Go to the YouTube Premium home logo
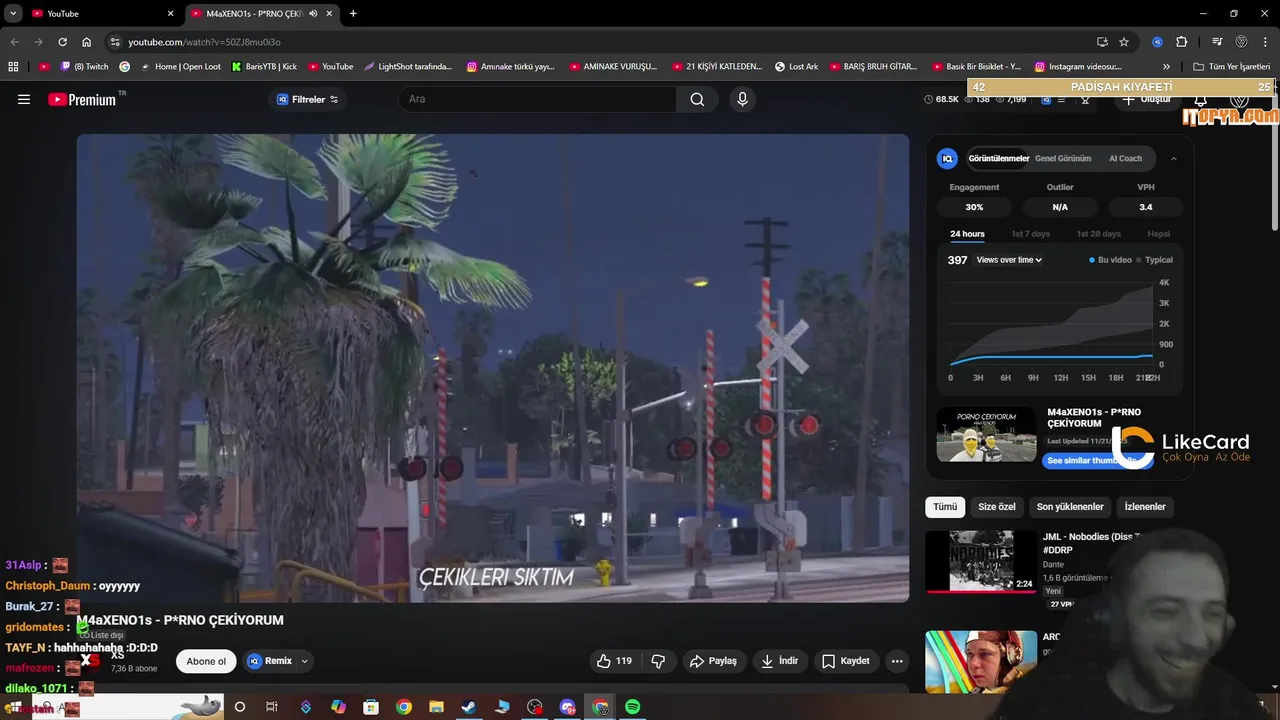 tap(84, 99)
